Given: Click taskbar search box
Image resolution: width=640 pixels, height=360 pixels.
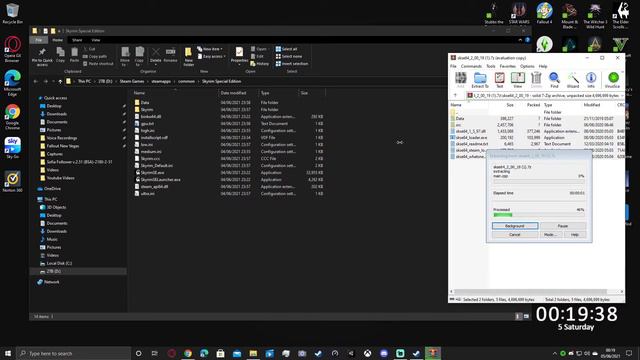Looking at the screenshot, I should pos(73,353).
